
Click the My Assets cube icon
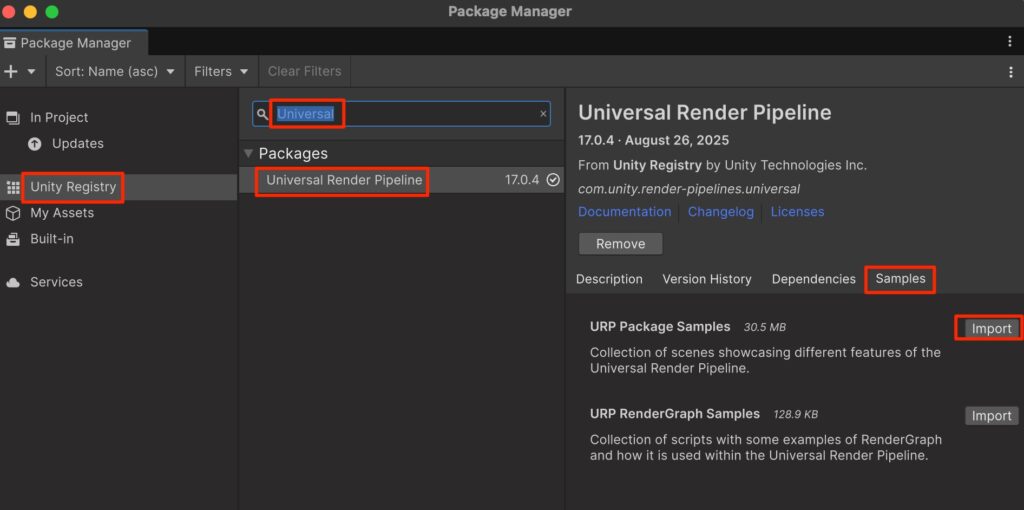12,214
